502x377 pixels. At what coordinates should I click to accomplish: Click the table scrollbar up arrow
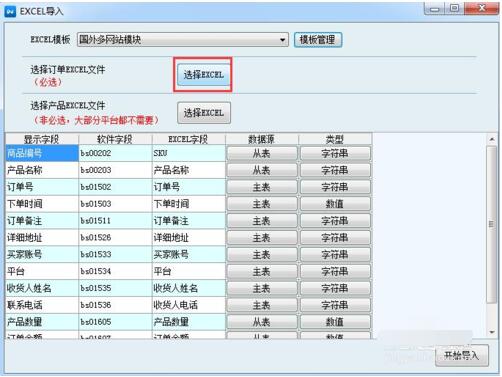tap(492, 139)
